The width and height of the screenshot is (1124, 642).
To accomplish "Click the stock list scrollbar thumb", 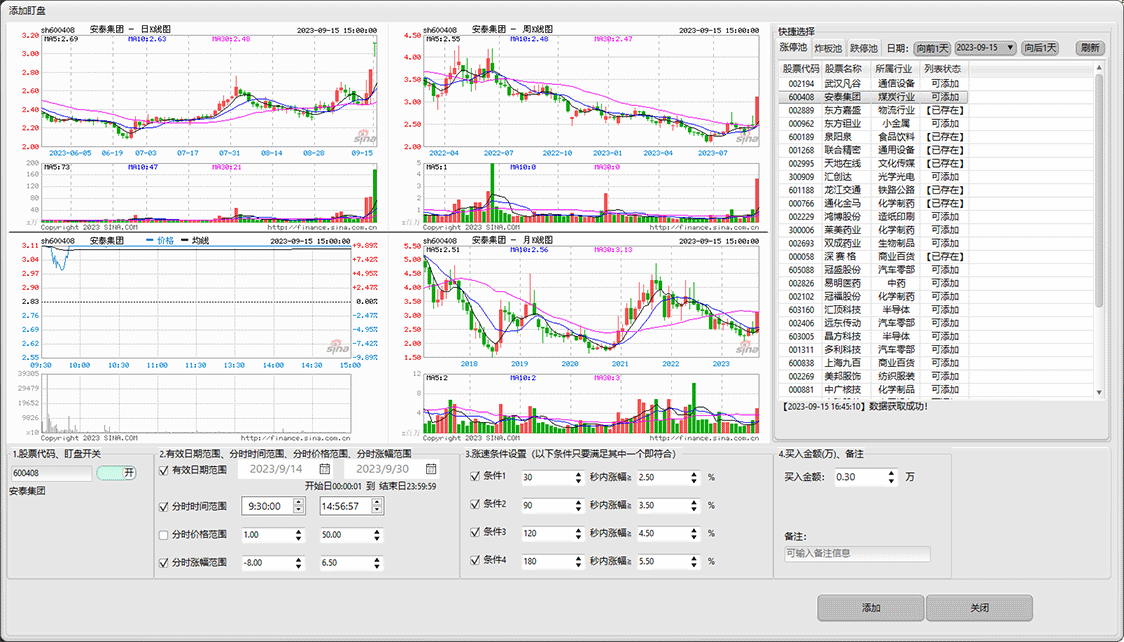I will [1100, 193].
